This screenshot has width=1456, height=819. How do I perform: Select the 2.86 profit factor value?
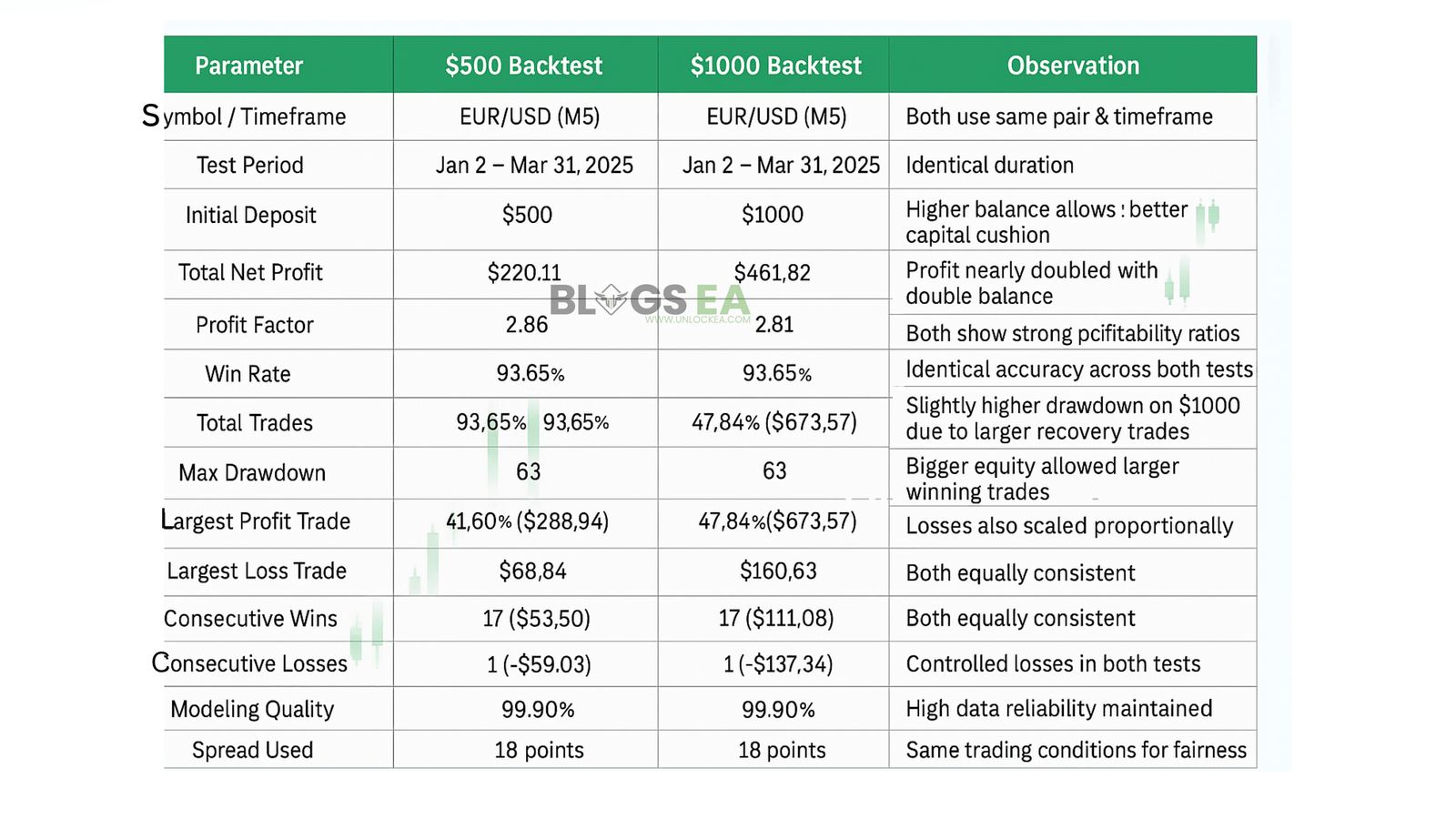point(527,325)
